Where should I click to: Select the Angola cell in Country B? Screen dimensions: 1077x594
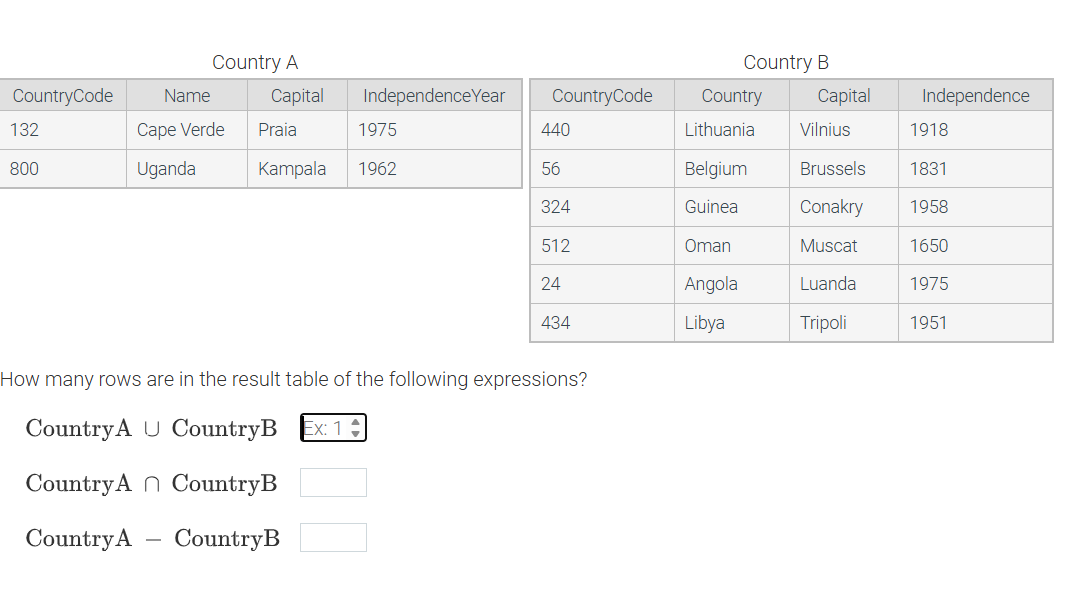[731, 284]
